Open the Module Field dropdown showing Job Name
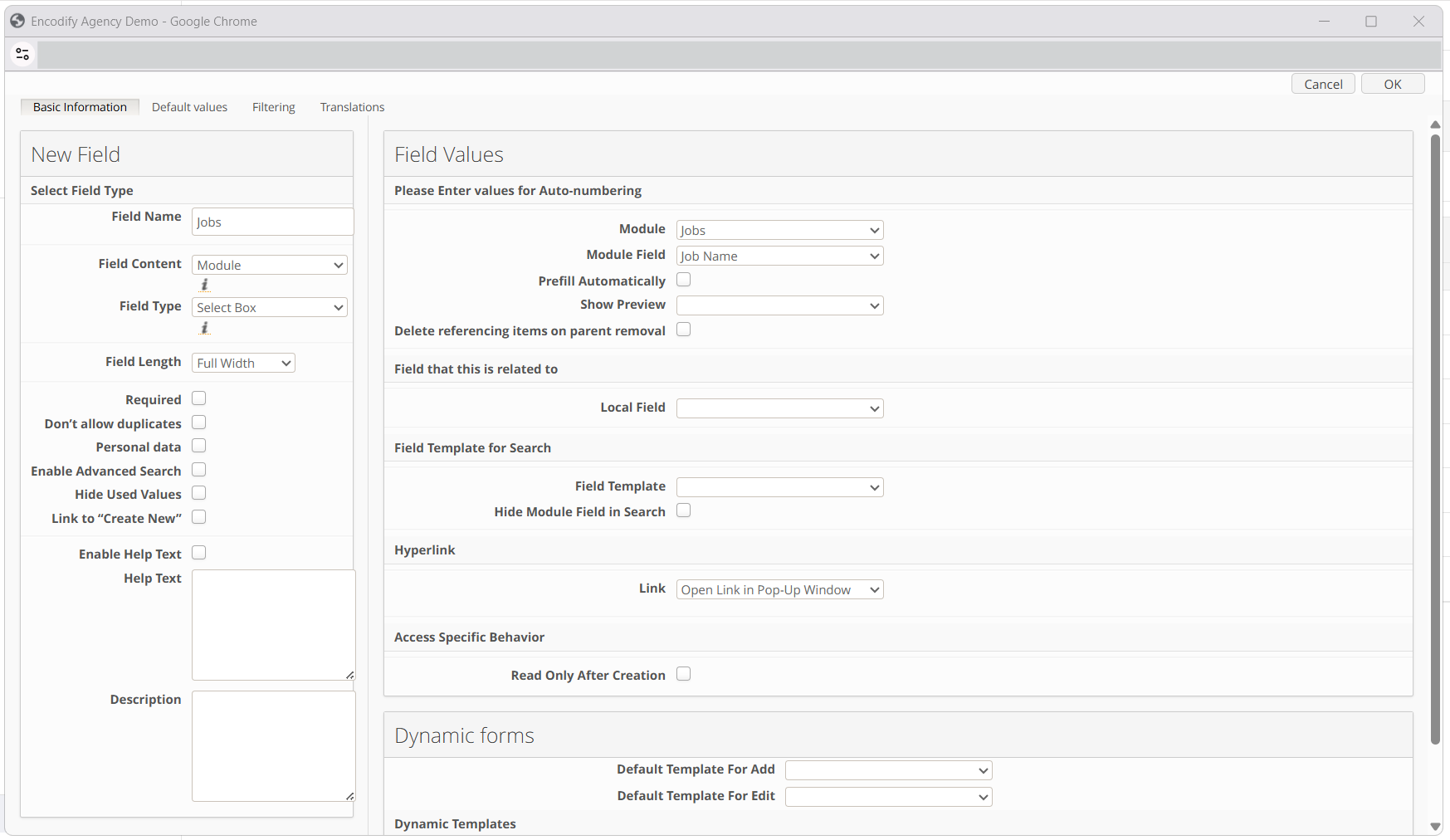The height and width of the screenshot is (840, 1450). (x=780, y=256)
